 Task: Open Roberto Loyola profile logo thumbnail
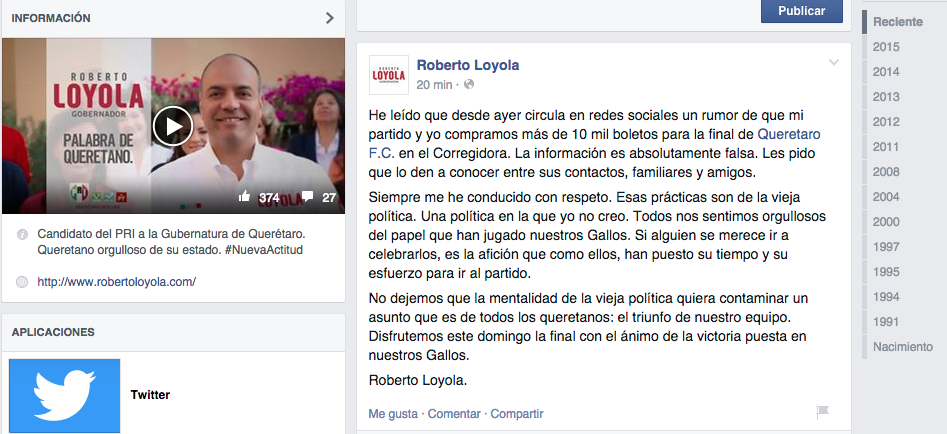388,75
